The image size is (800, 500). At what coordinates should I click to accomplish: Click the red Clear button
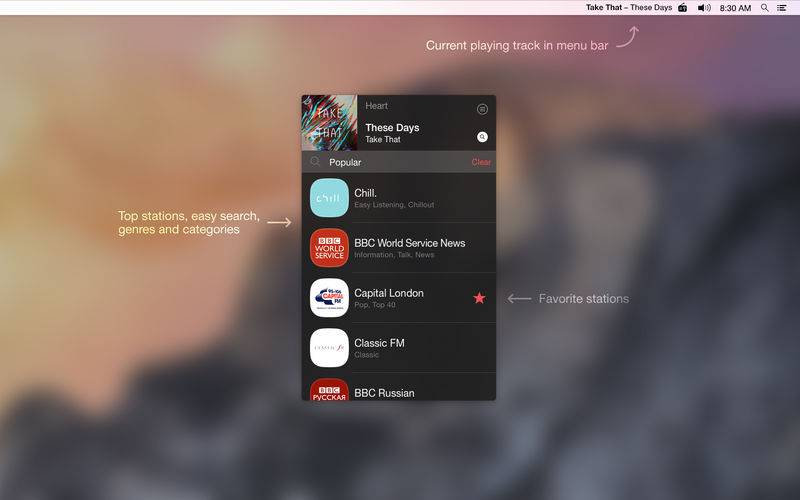click(x=481, y=162)
